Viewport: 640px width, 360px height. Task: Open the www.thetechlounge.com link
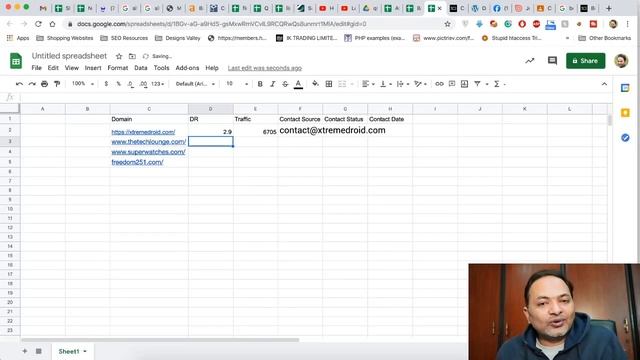coord(149,142)
